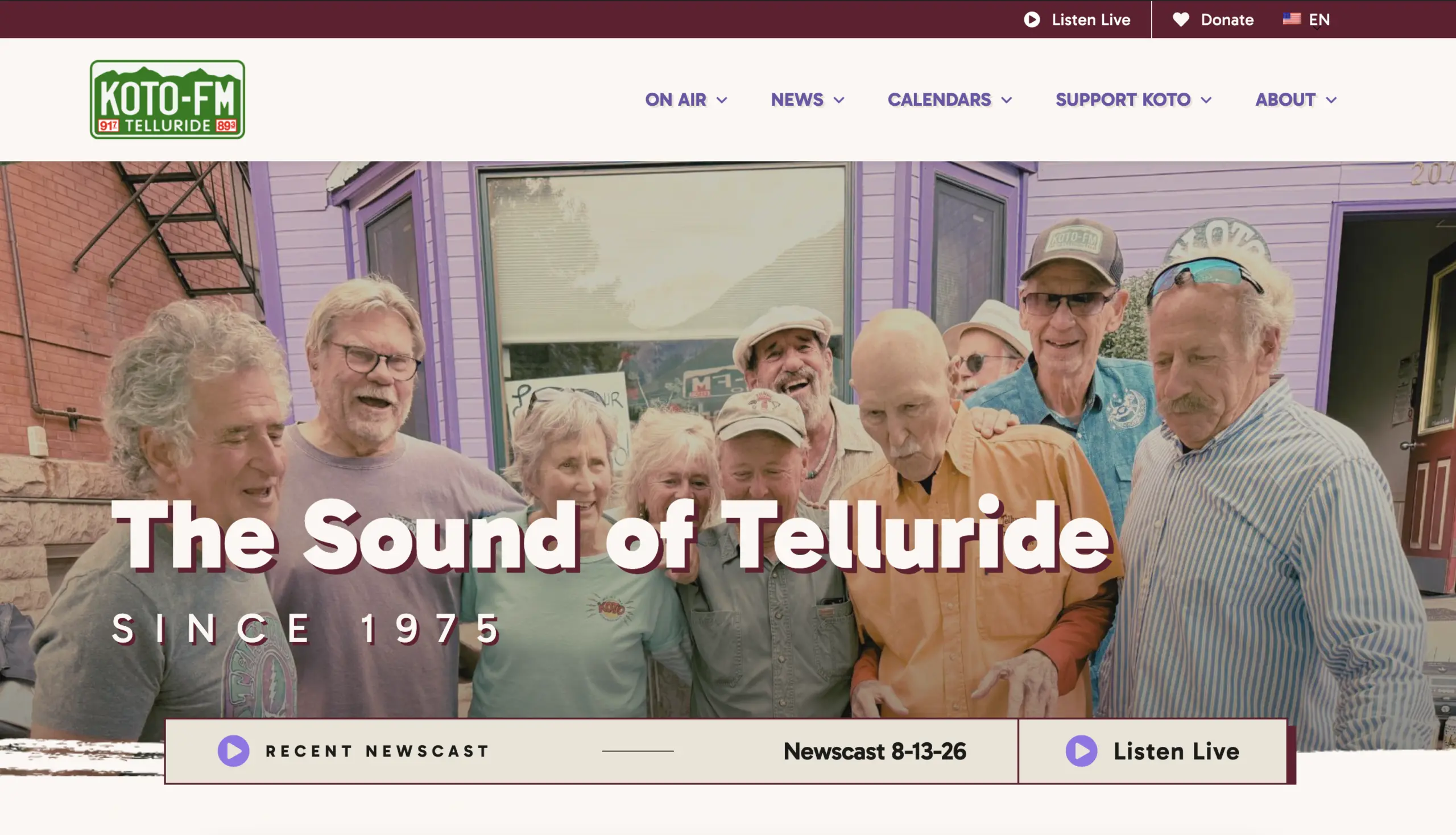Click the Donate link in the top bar
This screenshot has height=835, width=1456.
point(1227,19)
